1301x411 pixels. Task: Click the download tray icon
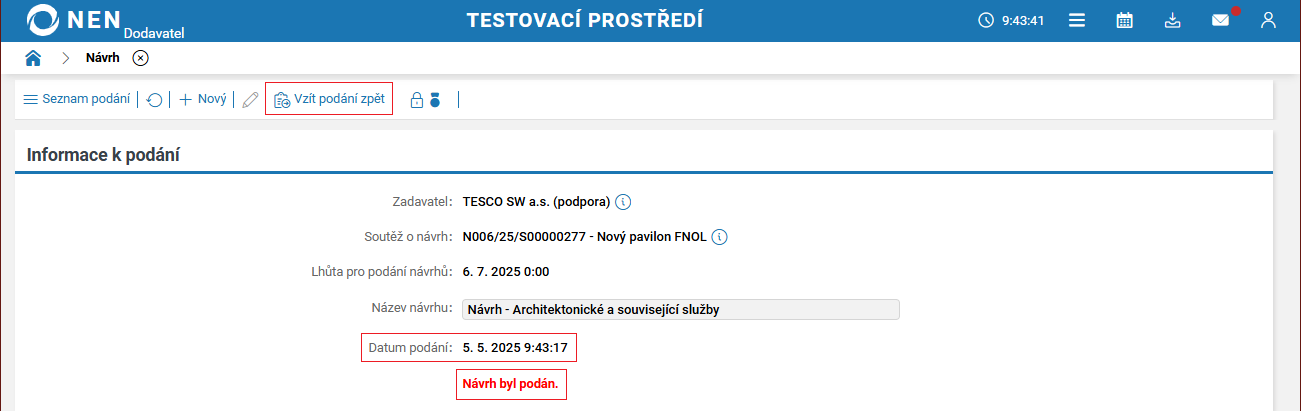[1173, 20]
